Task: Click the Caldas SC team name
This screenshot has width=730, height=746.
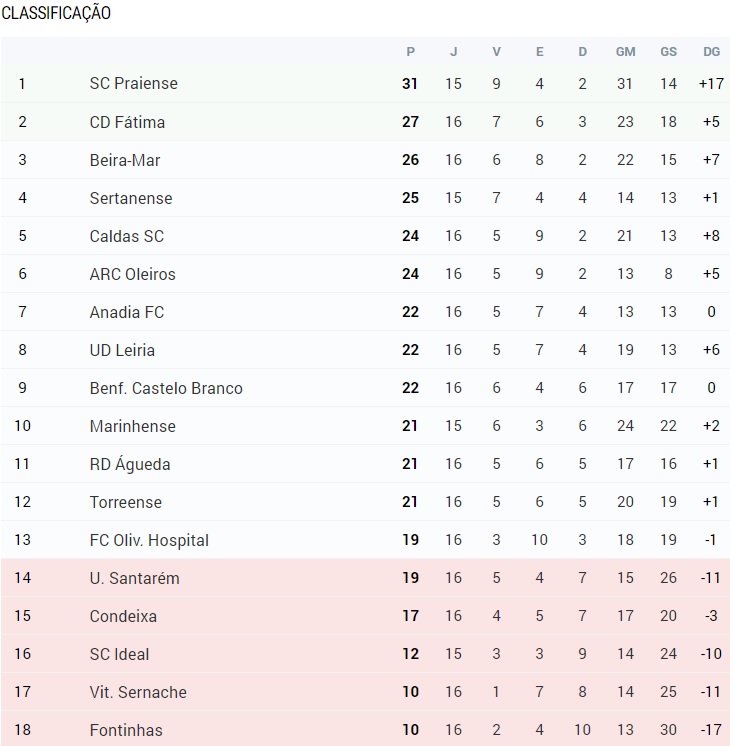Action: coord(126,236)
